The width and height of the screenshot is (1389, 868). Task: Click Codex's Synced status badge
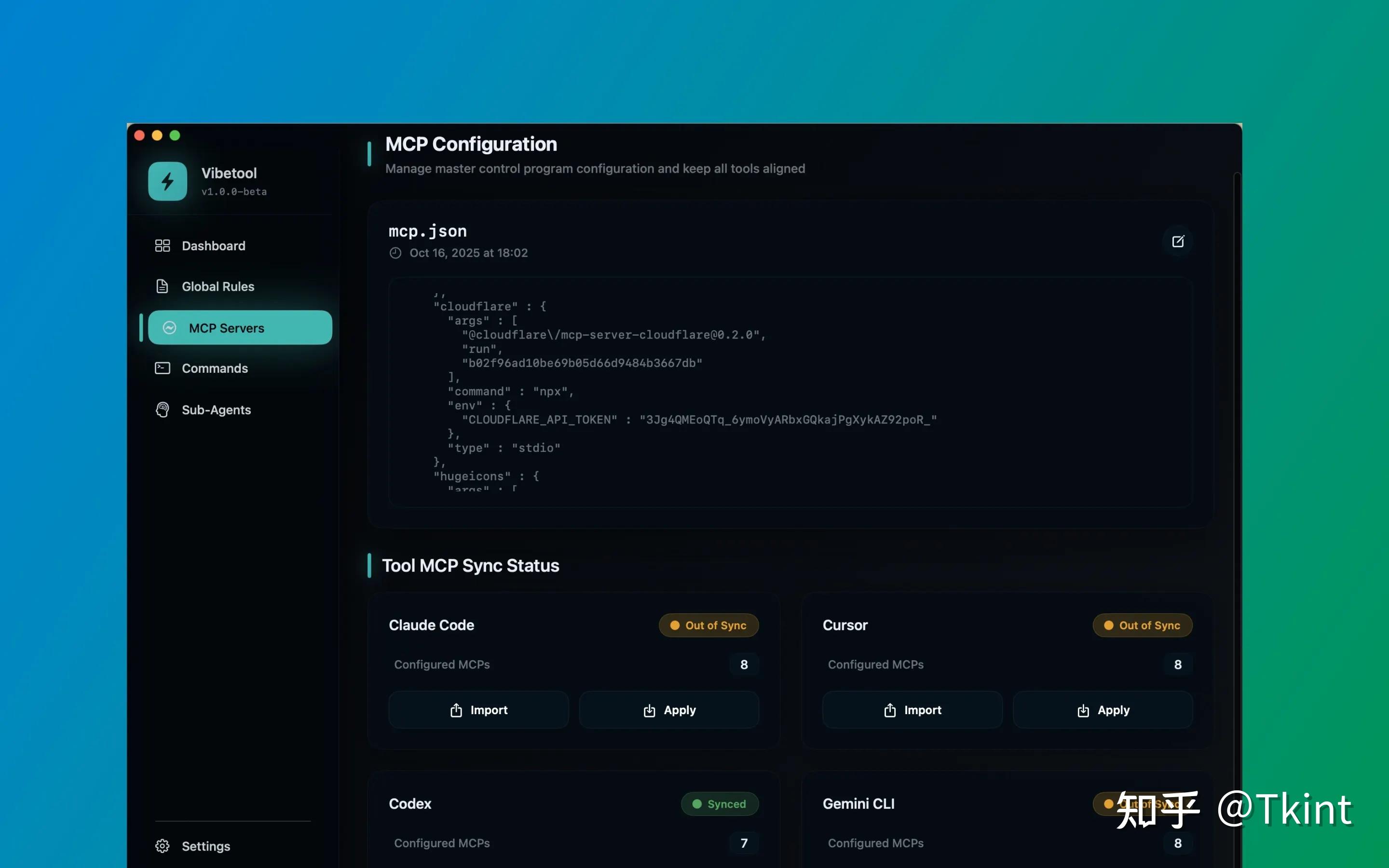coord(720,804)
